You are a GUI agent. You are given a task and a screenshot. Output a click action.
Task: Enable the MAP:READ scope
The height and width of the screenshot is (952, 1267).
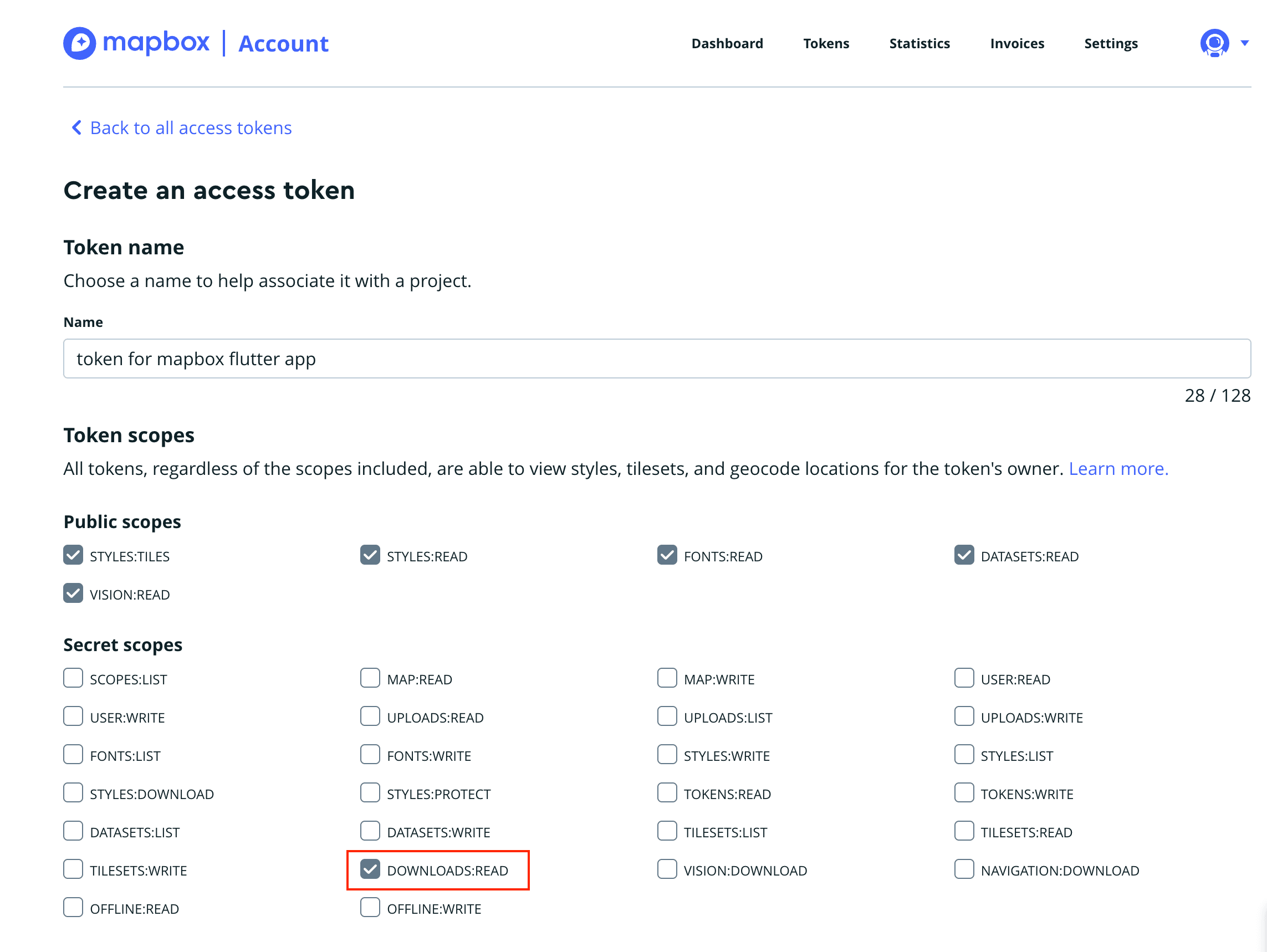tap(370, 678)
